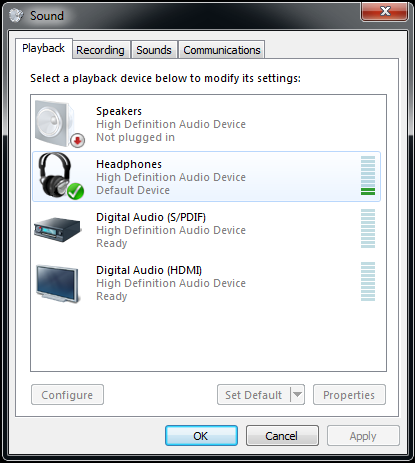Expand the Set Default dropdown arrow
Image resolution: width=415 pixels, height=463 pixels.
click(x=297, y=395)
